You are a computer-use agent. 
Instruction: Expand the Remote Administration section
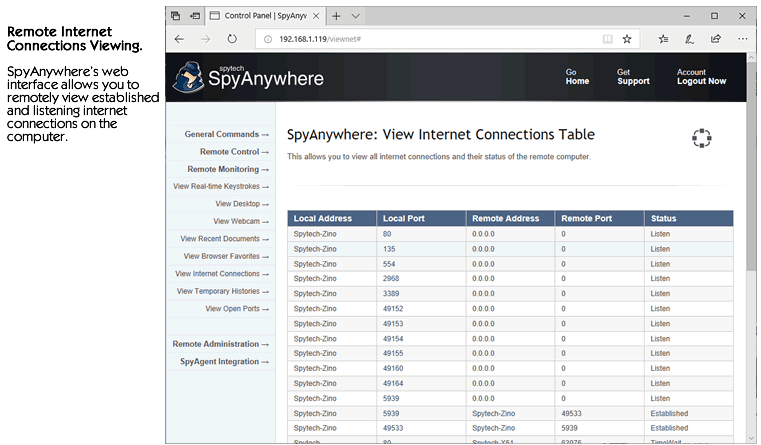tap(220, 344)
